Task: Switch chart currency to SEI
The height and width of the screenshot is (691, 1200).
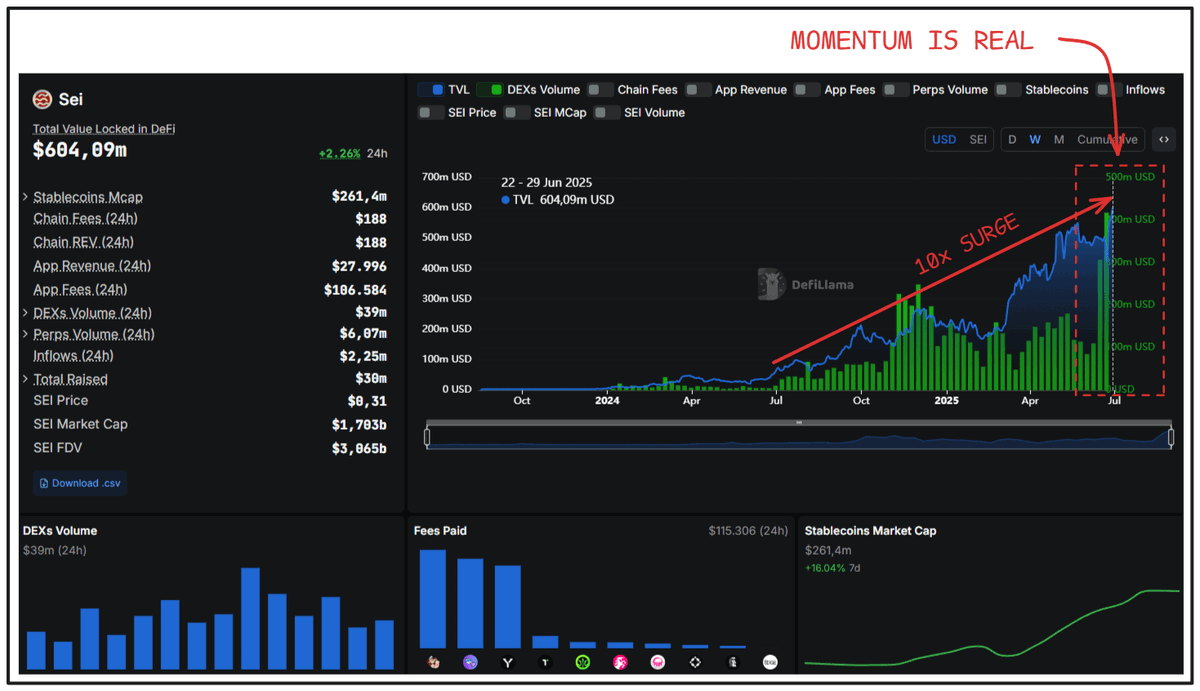Action: point(978,140)
